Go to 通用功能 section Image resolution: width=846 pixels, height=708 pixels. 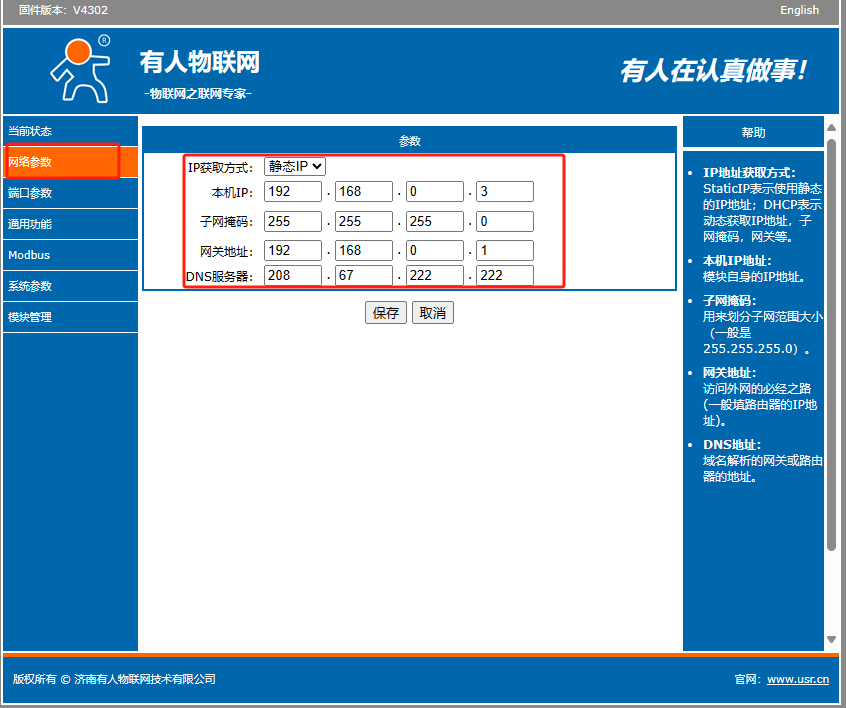tap(30, 224)
